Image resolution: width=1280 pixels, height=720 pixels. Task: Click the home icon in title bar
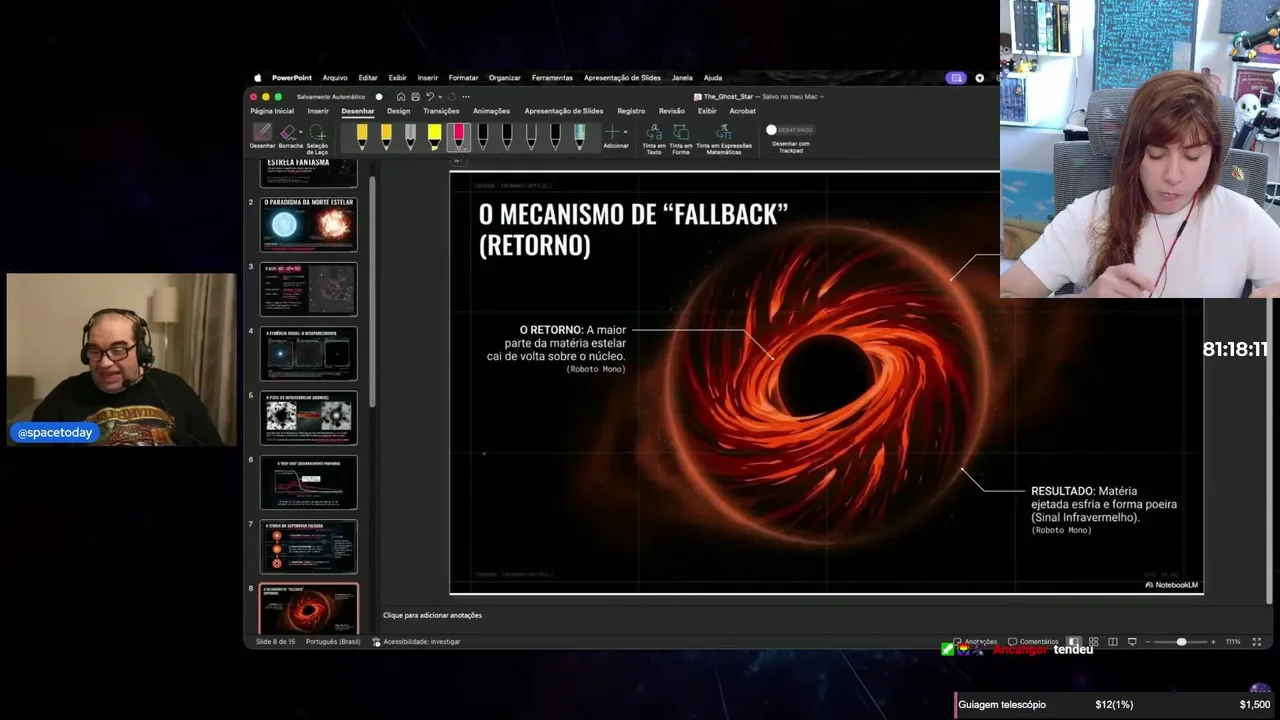point(401,97)
